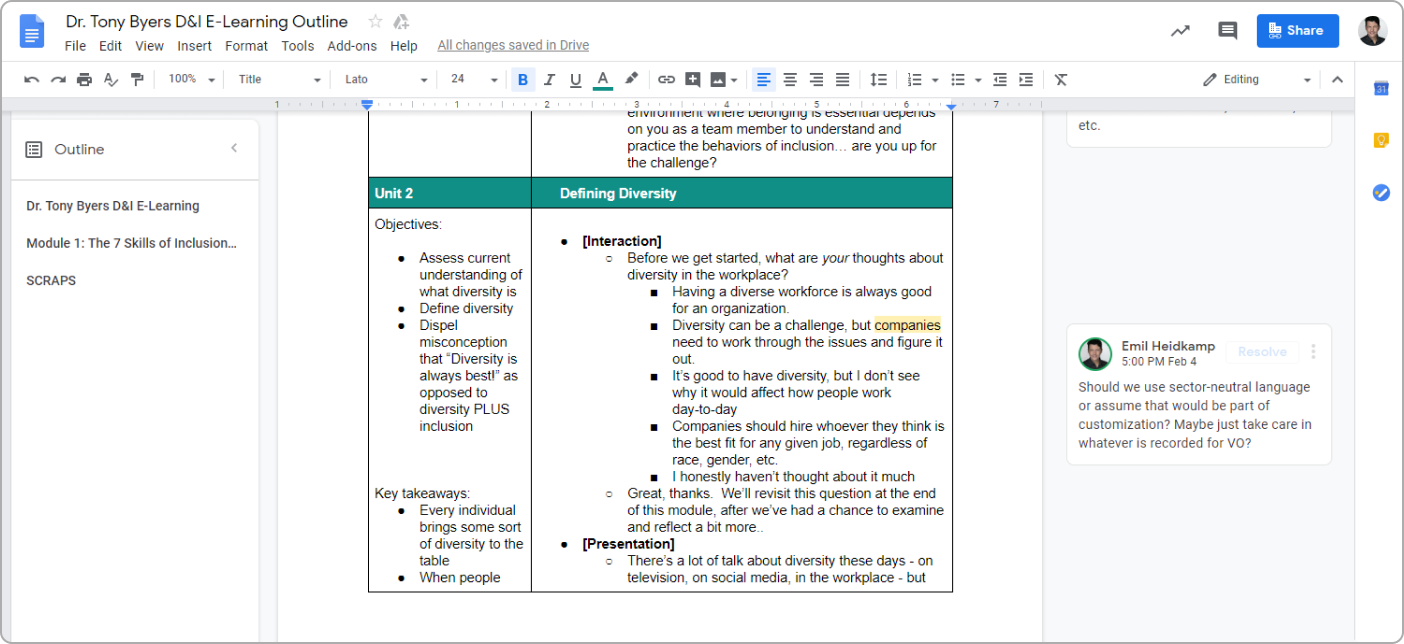Clear formatting
Image resolution: width=1404 pixels, height=644 pixels.
point(1061,80)
